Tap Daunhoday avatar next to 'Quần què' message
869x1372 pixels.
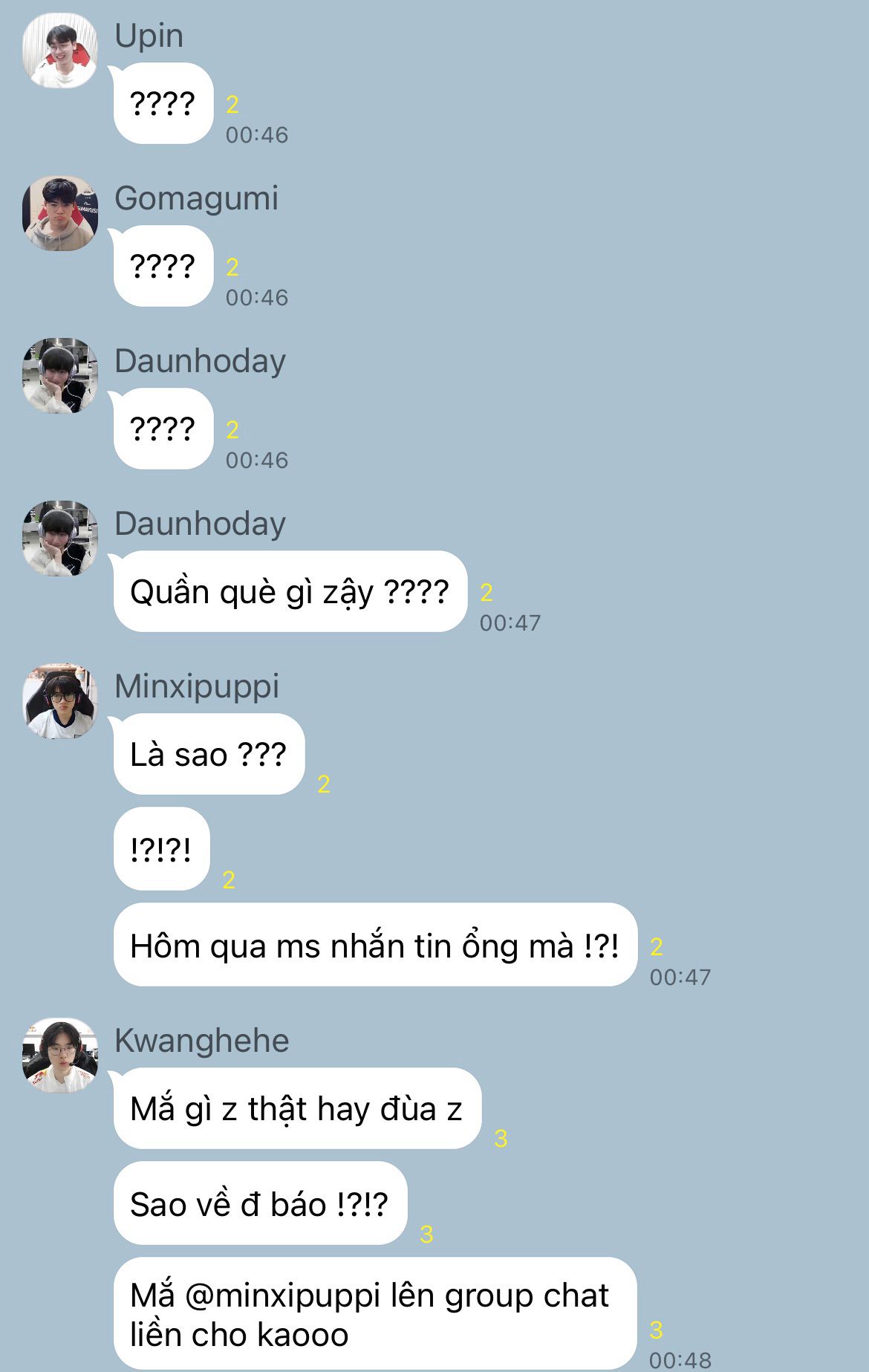click(60, 539)
